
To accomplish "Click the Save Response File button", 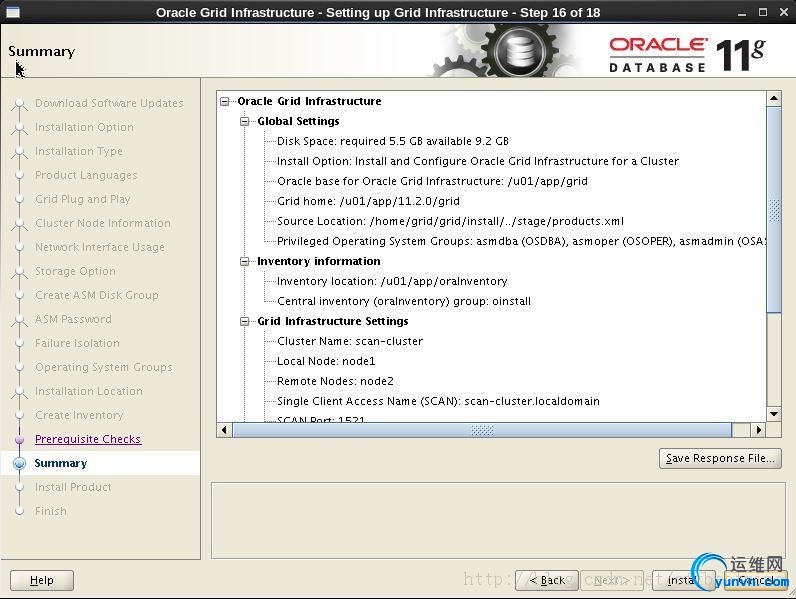I will click(x=720, y=458).
